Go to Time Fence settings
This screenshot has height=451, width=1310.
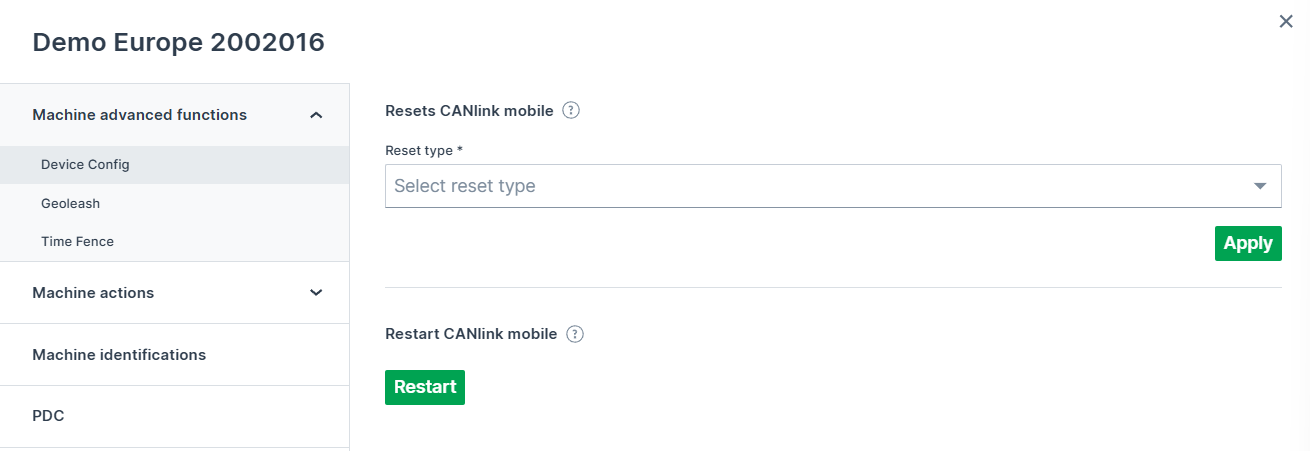pyautogui.click(x=77, y=242)
